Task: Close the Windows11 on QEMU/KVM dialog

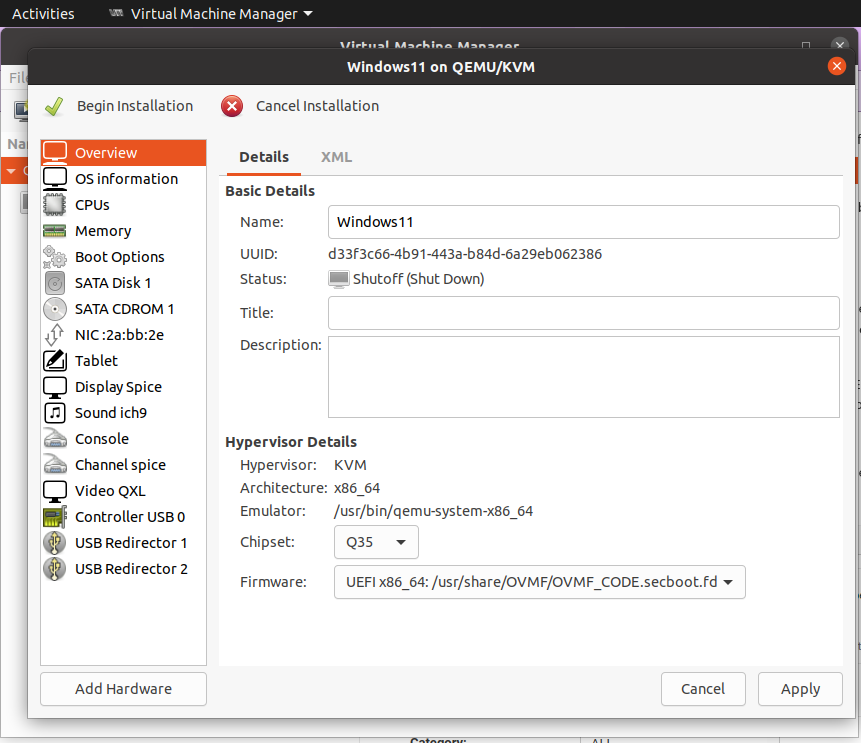Action: click(x=836, y=66)
